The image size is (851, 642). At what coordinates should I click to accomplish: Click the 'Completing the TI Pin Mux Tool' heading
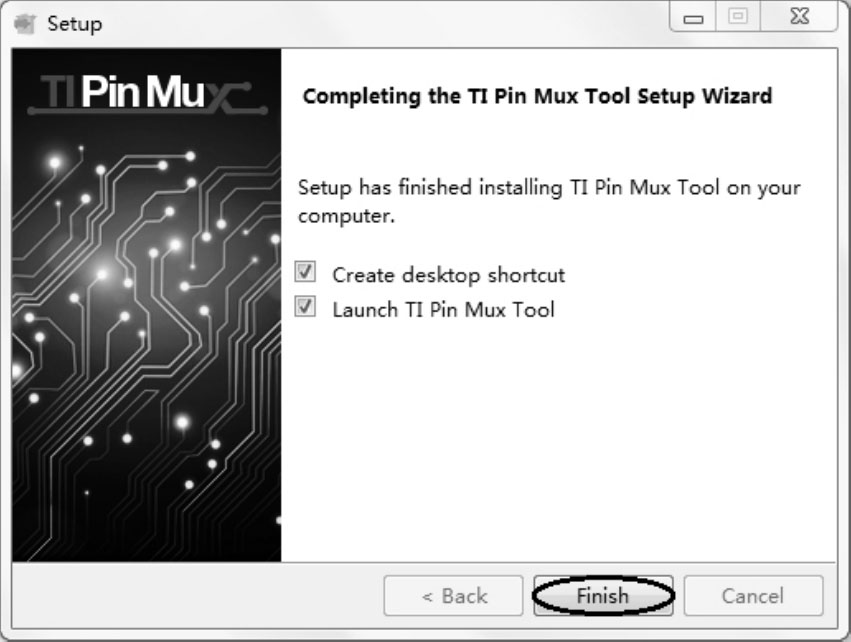(537, 97)
